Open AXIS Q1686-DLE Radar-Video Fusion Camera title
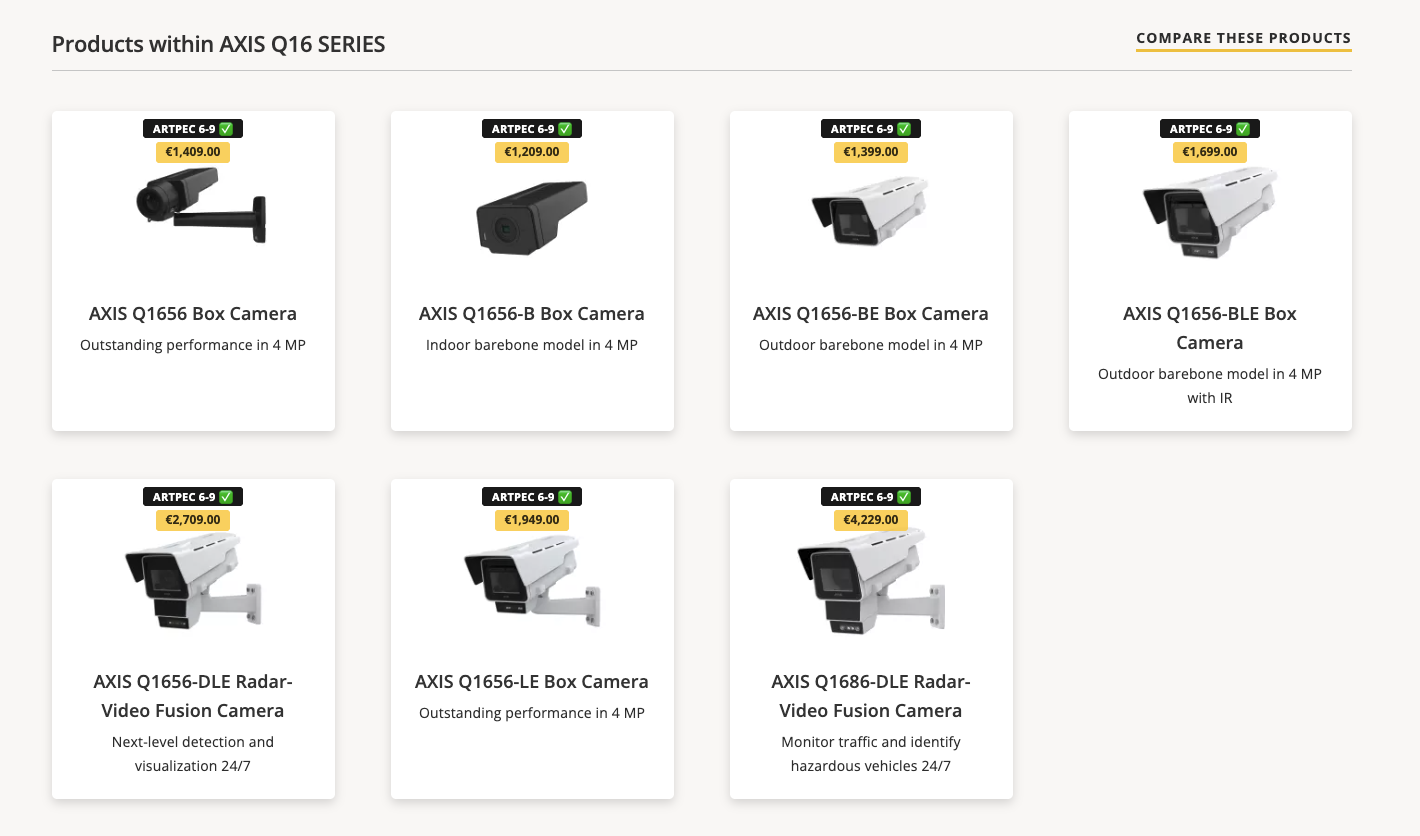 (x=871, y=696)
